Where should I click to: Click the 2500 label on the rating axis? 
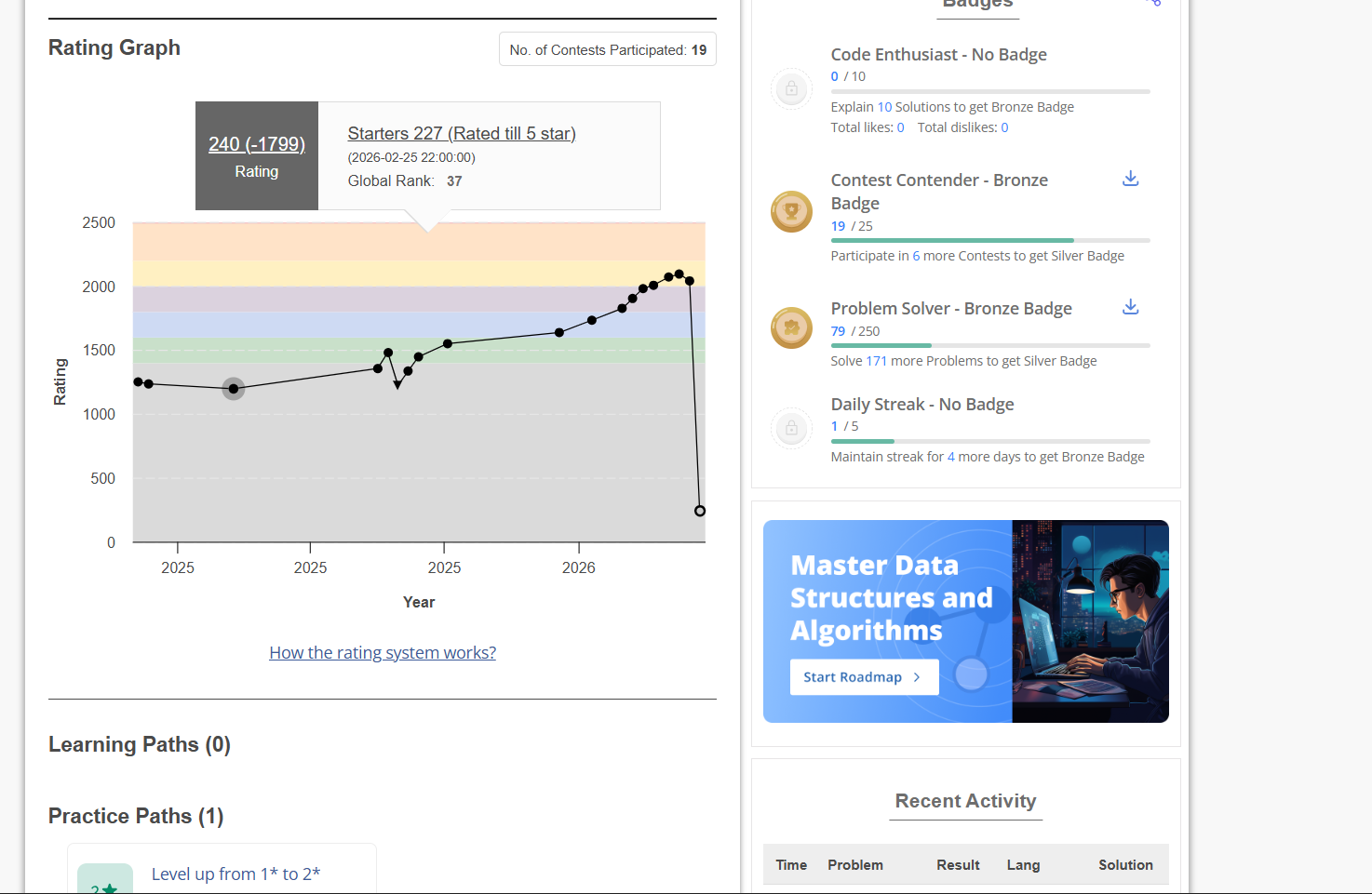point(99,222)
